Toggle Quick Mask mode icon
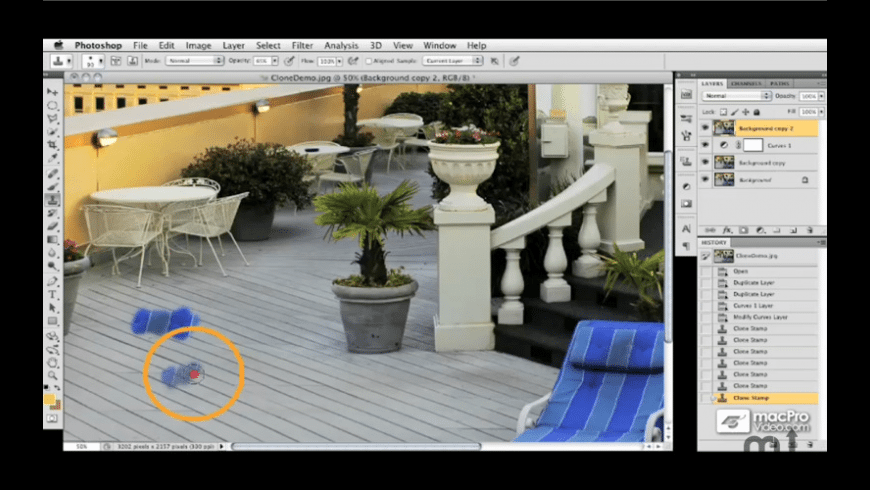The image size is (870, 490). [x=52, y=418]
